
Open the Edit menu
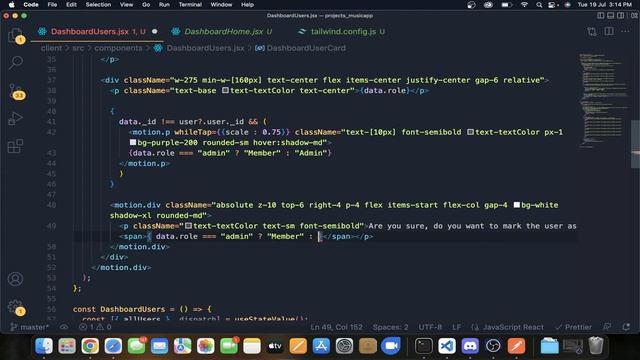click(71, 4)
